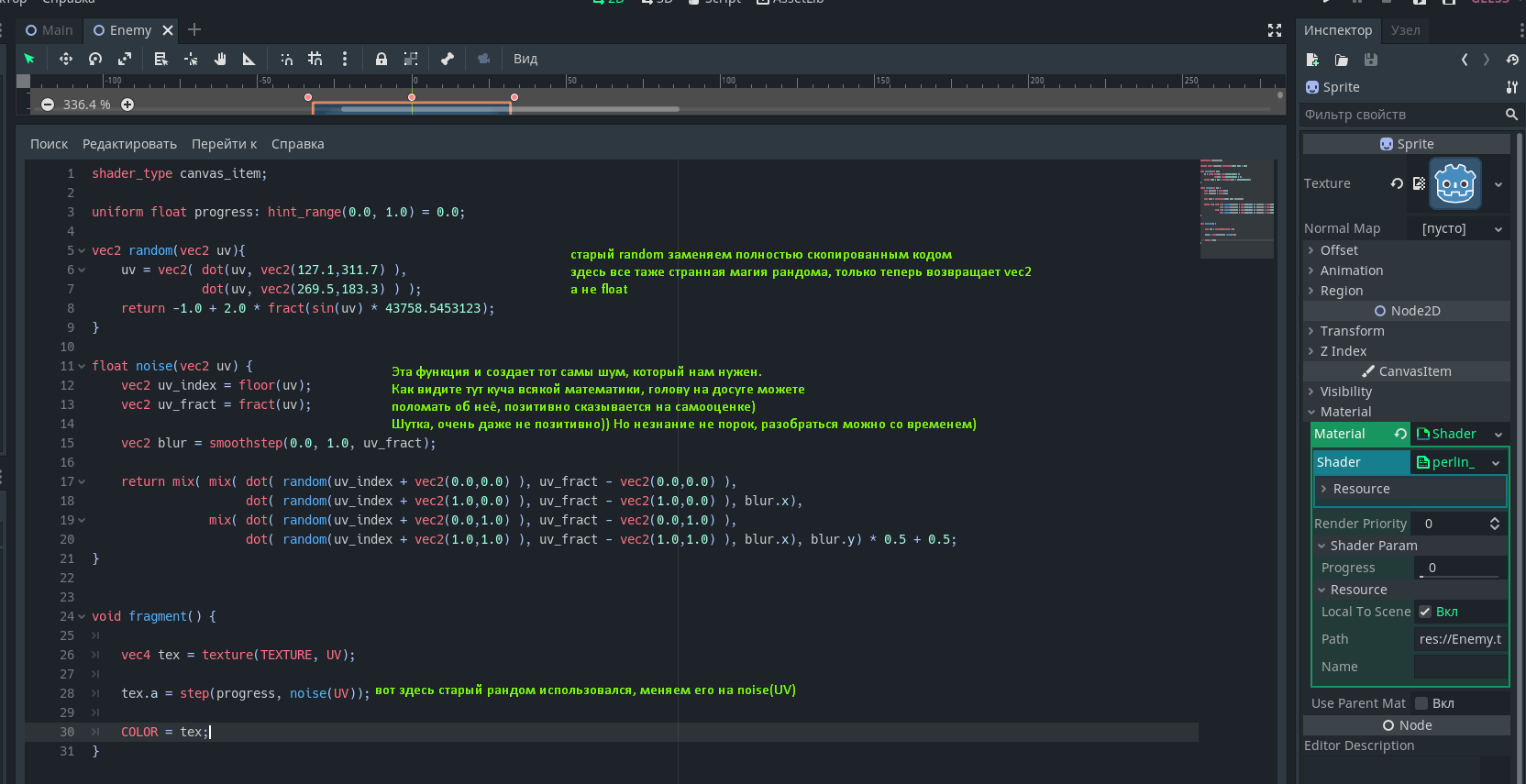Screen dimensions: 1526x784
Task: Click the zoom in plus button
Action: tap(127, 105)
